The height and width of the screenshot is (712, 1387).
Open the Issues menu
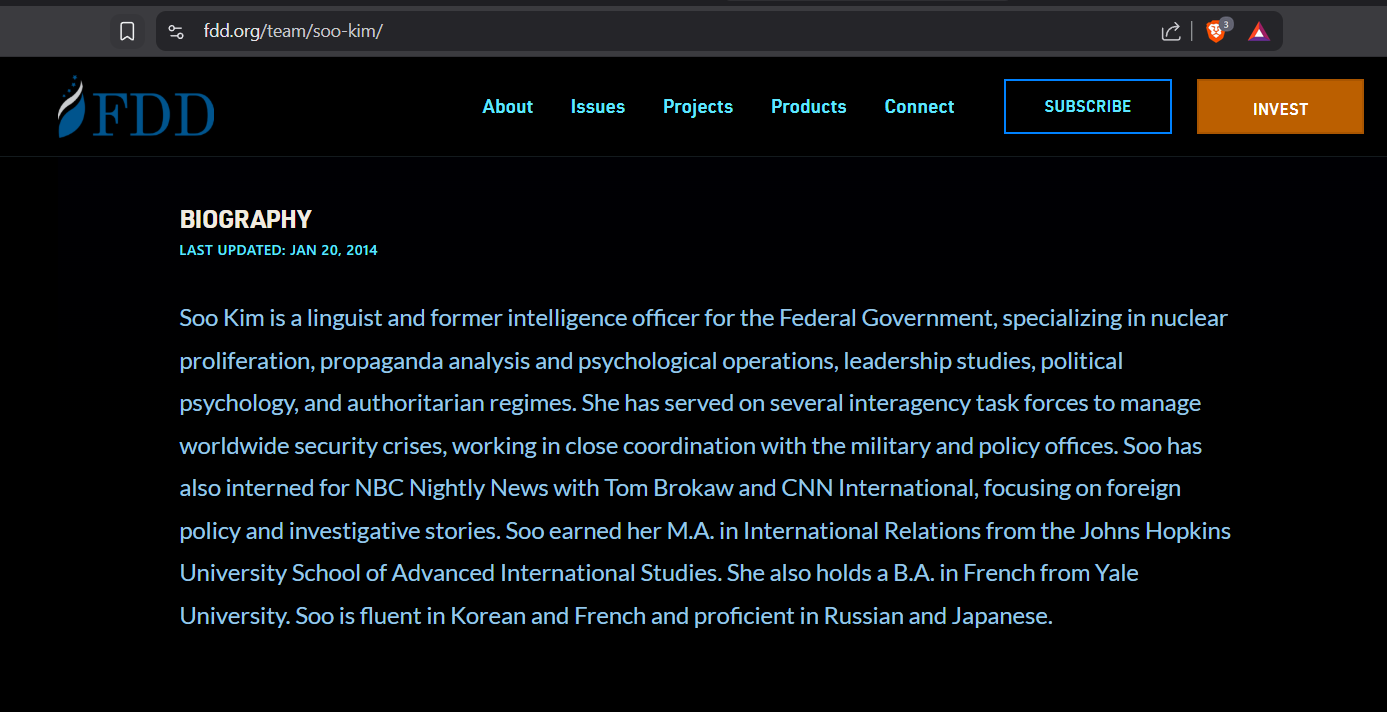point(598,107)
